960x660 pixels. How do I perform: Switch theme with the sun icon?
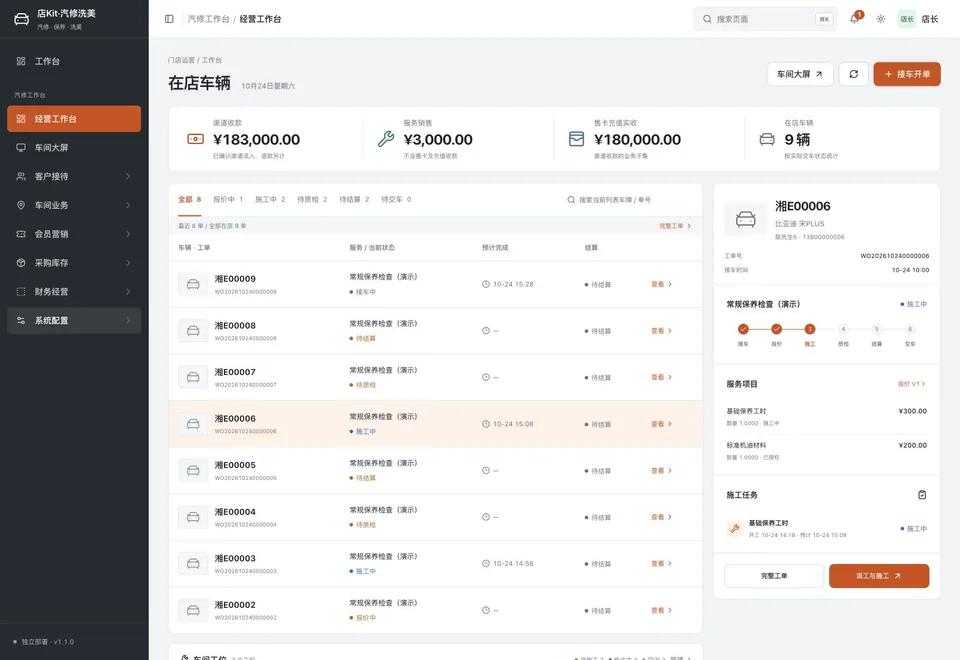click(880, 19)
